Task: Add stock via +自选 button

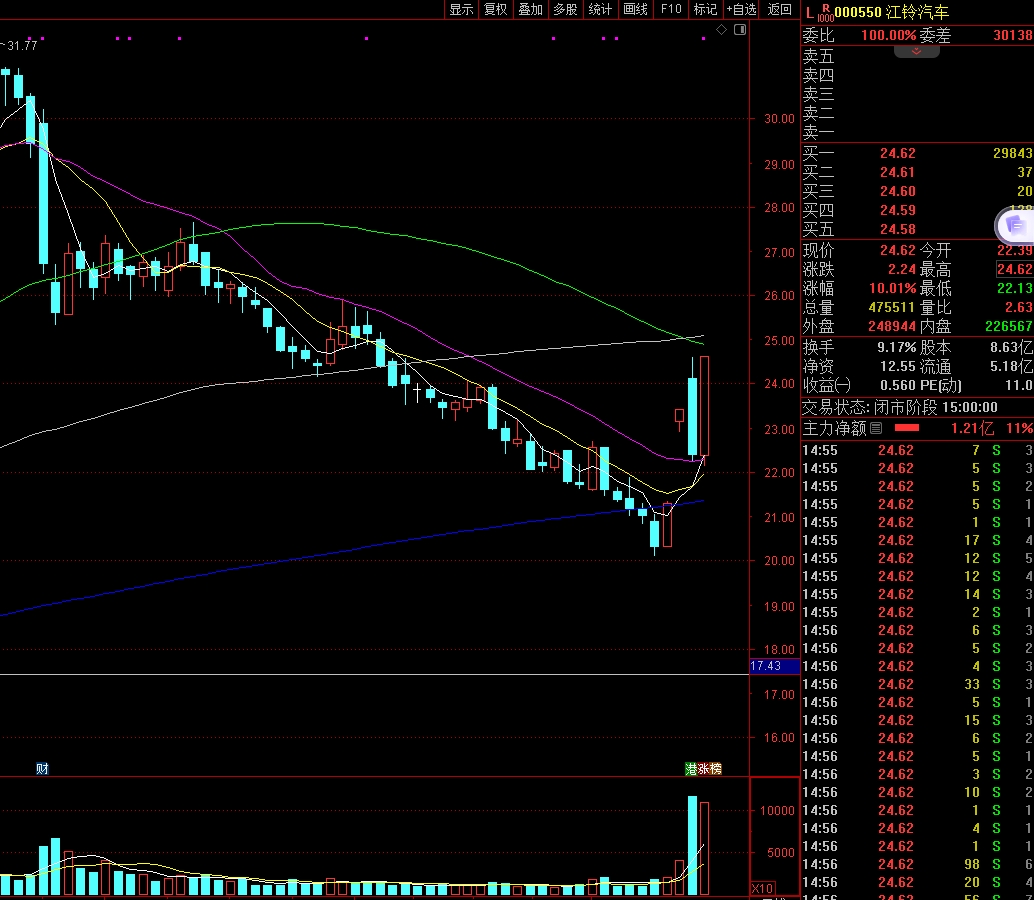Action: (x=741, y=9)
